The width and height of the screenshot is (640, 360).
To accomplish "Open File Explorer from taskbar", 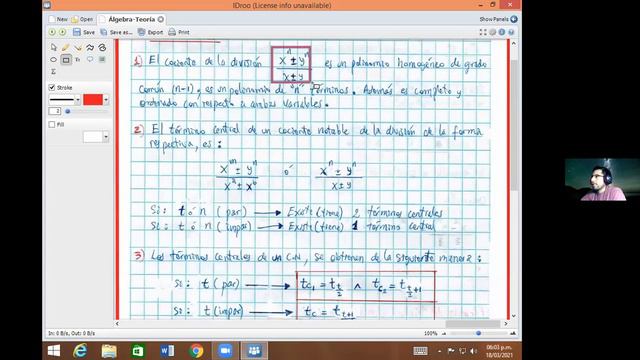I will (x=109, y=351).
